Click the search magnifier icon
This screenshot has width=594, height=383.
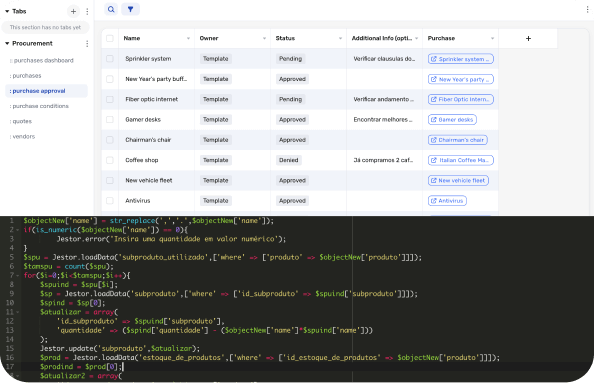(x=111, y=9)
